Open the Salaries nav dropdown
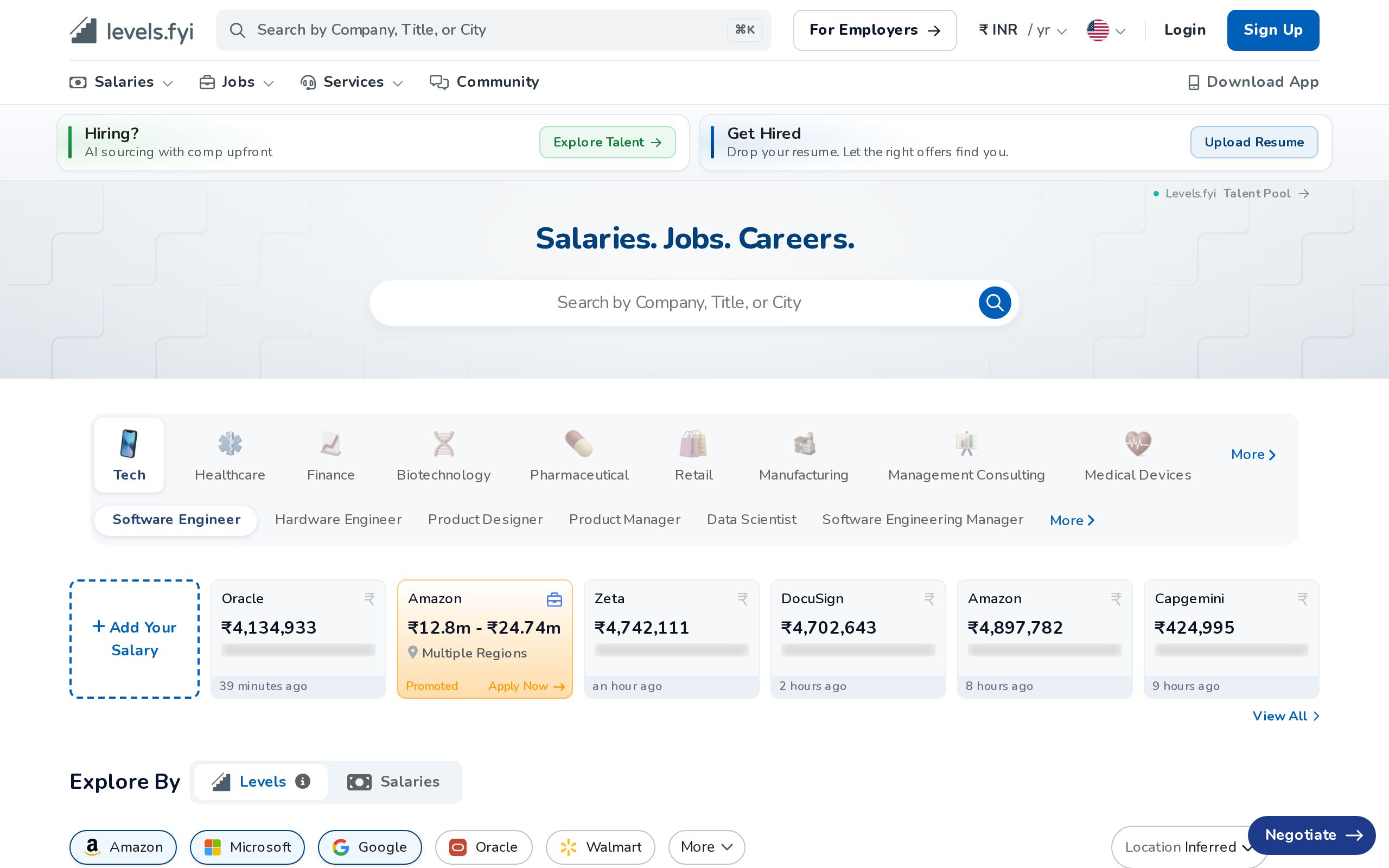This screenshot has width=1389, height=868. click(121, 82)
